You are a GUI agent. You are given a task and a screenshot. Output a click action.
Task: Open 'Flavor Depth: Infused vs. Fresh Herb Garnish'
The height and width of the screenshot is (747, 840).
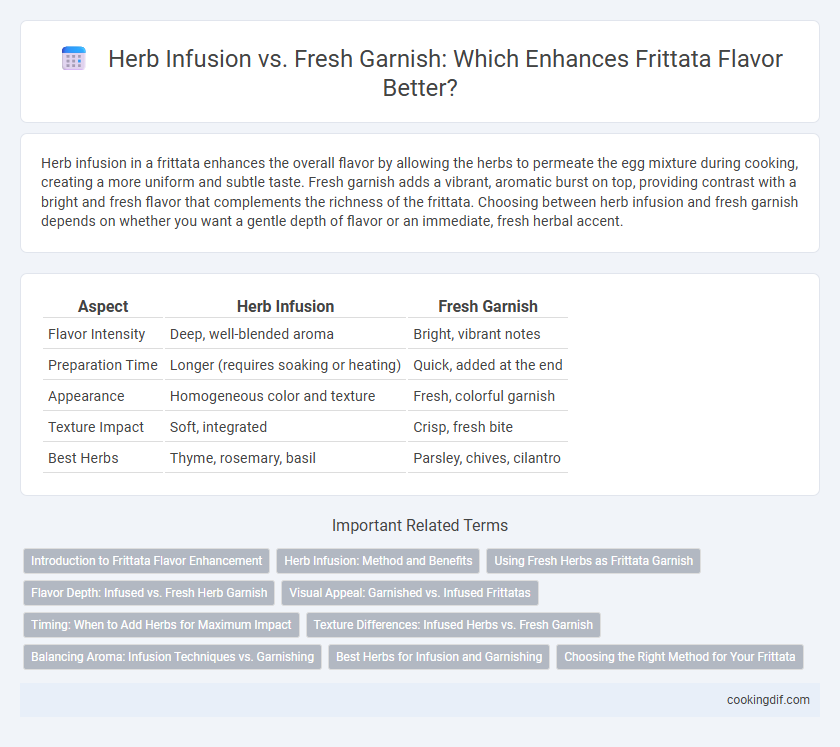(149, 593)
